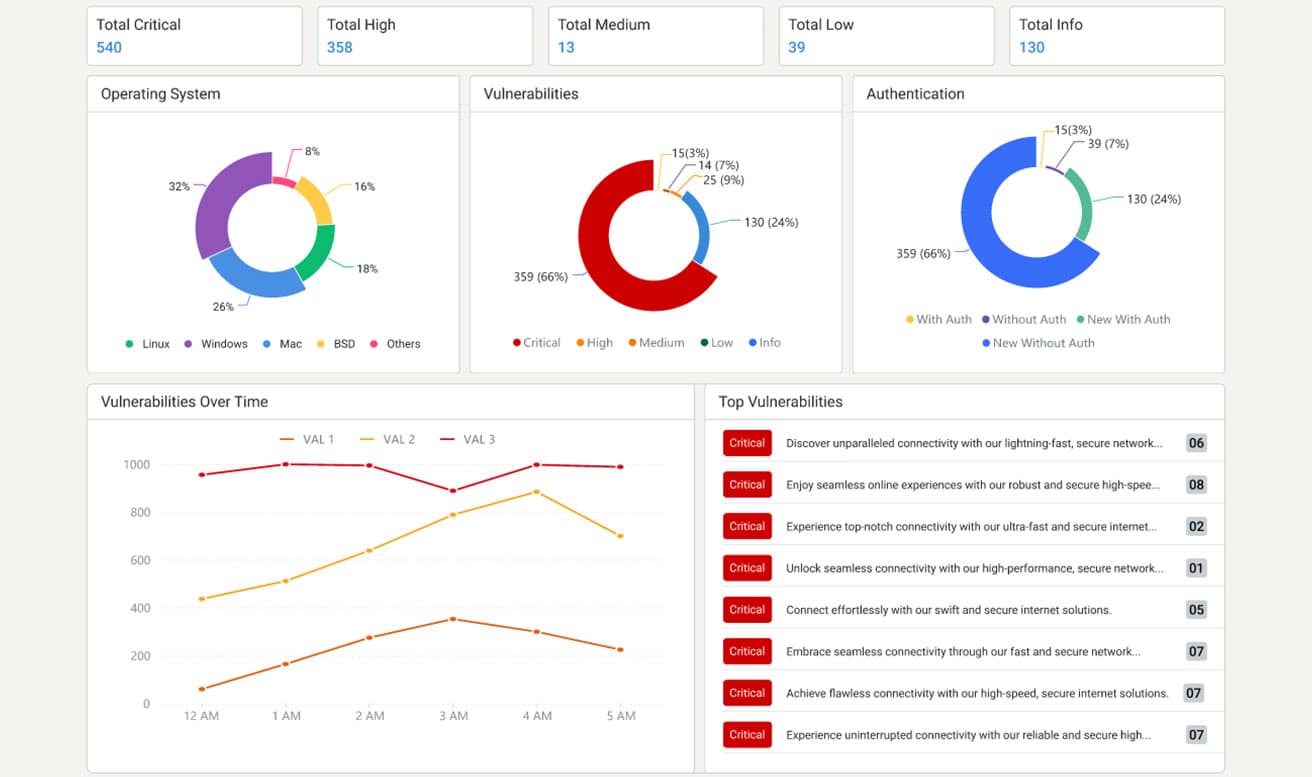1312x777 pixels.
Task: Hide New Without Auth legend series
Action: point(1038,343)
